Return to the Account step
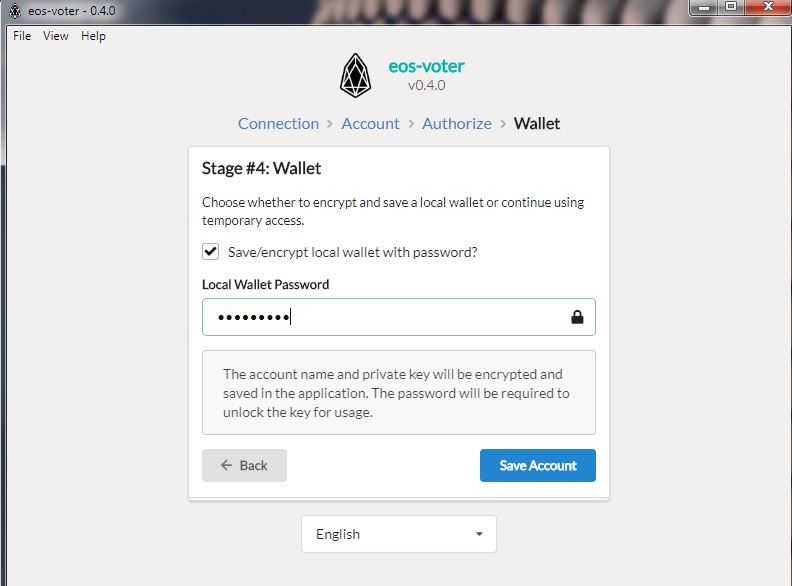792x586 pixels. pos(370,124)
